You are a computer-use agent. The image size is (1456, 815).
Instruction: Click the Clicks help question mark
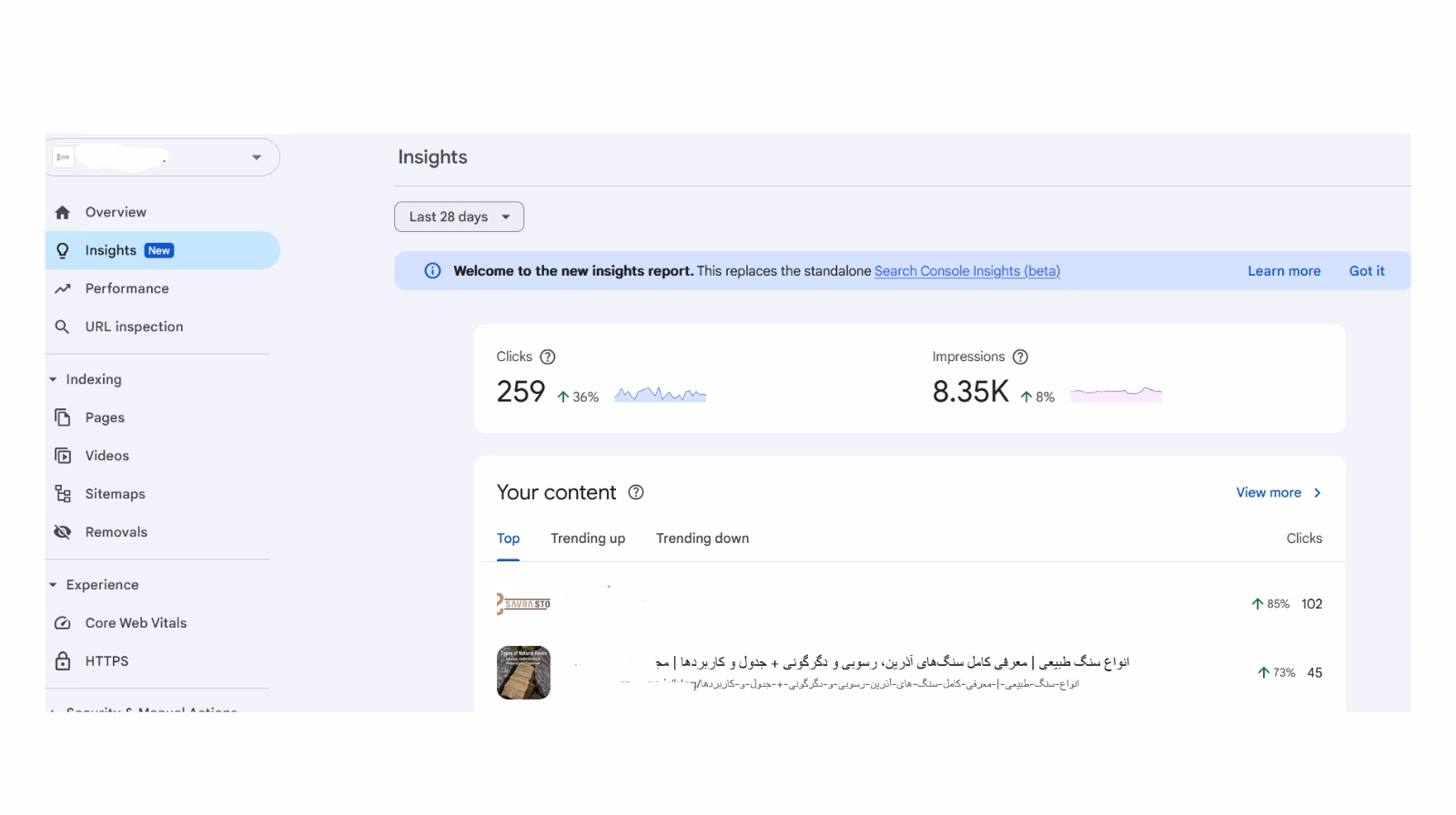pos(549,357)
